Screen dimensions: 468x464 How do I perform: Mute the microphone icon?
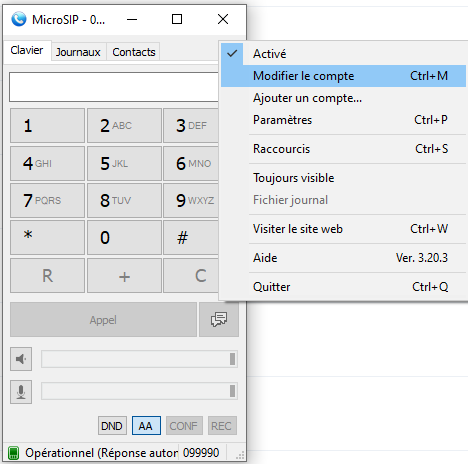(21, 392)
